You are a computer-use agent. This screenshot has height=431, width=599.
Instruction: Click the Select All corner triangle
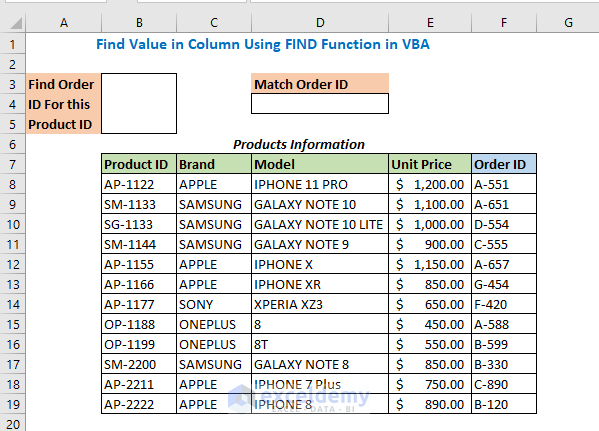pos(16,23)
